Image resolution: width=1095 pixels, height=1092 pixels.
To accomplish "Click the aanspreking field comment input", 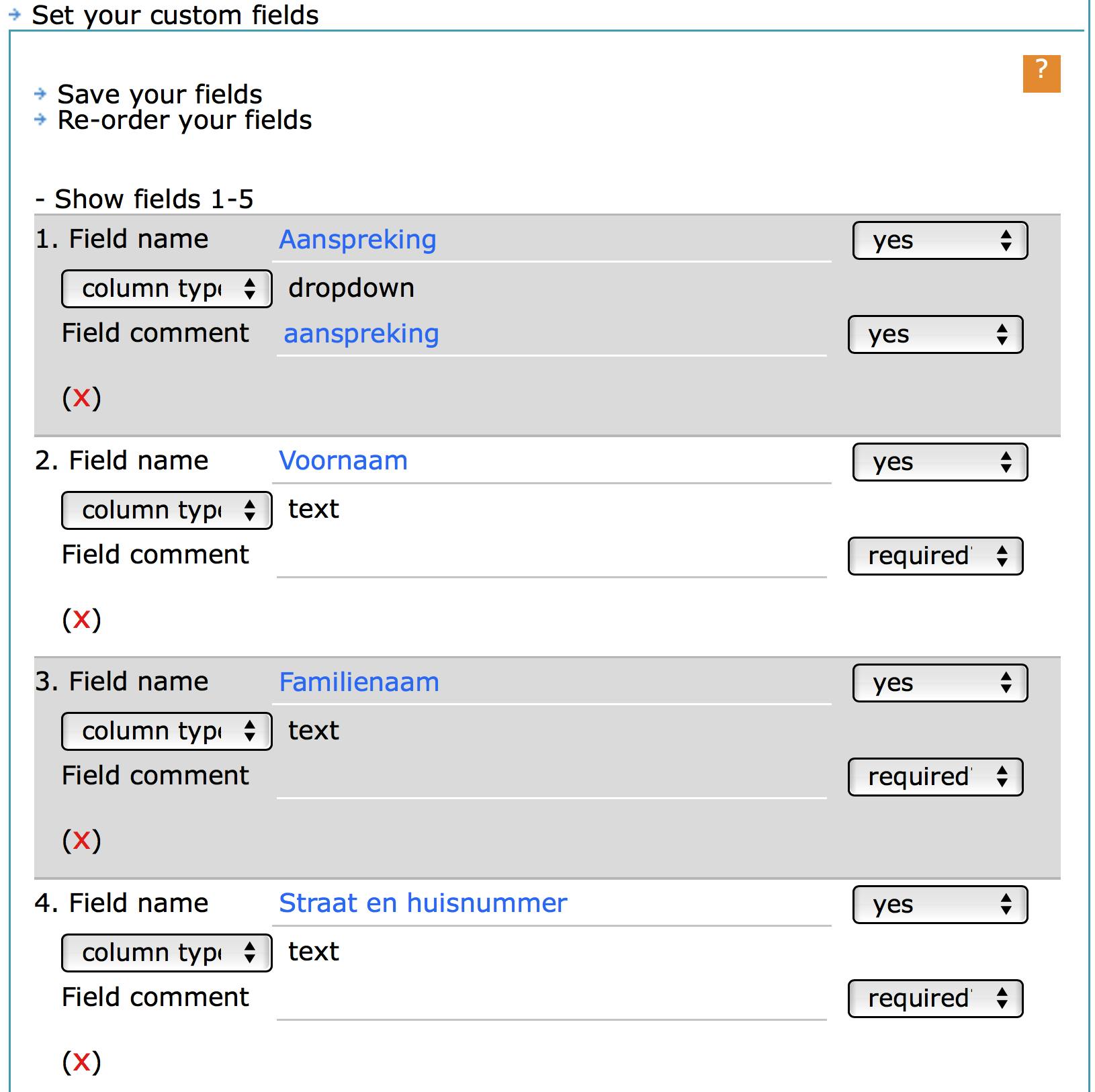I will click(x=551, y=334).
